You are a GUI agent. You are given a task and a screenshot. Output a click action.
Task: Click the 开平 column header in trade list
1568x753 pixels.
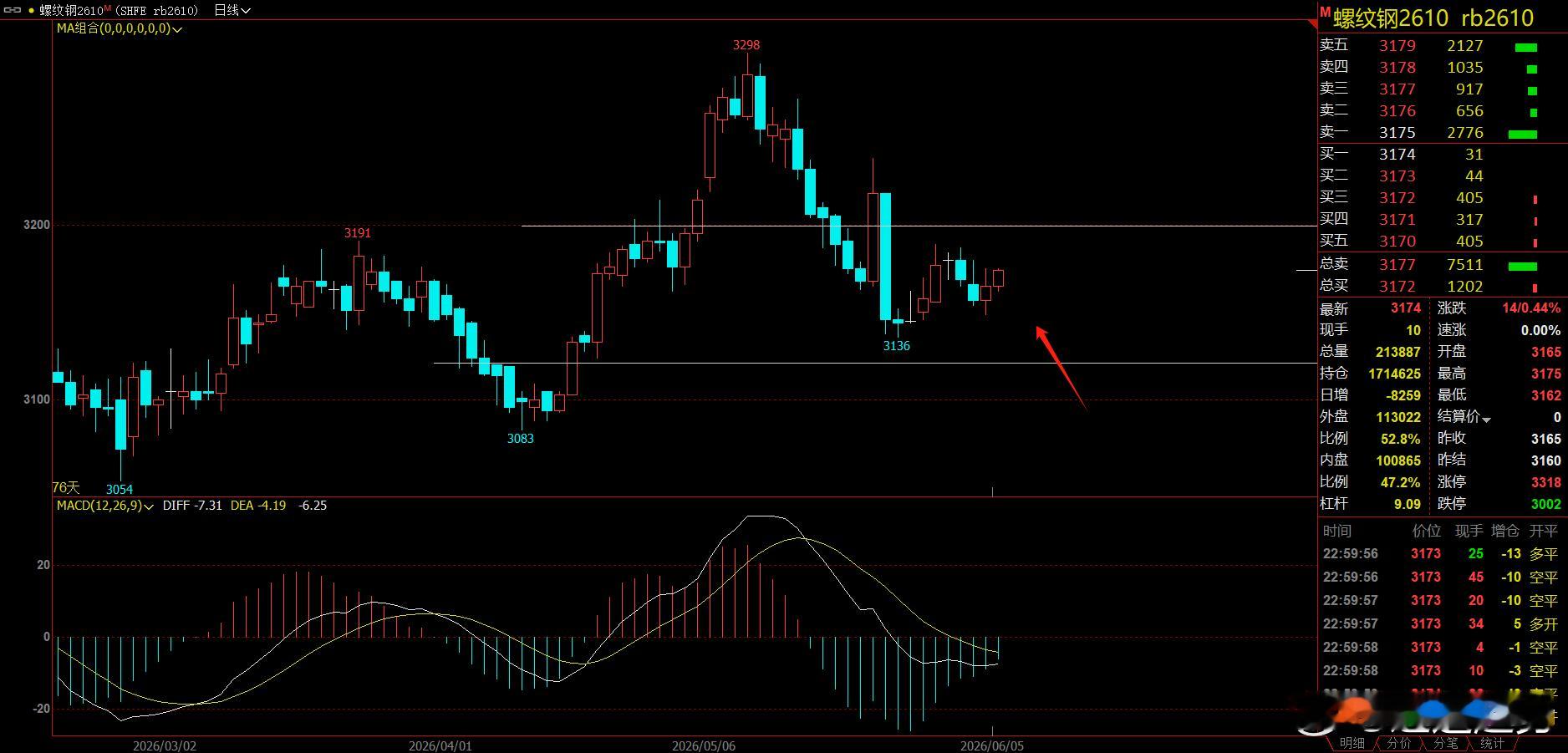coord(1544,531)
